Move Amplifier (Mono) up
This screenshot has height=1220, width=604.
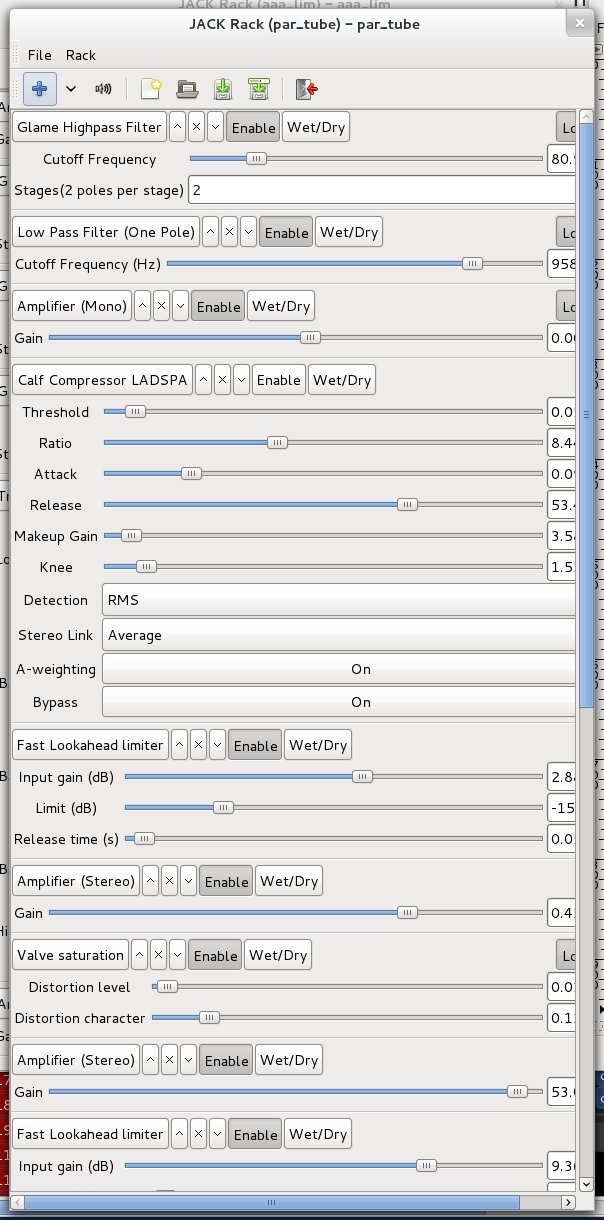(x=142, y=306)
